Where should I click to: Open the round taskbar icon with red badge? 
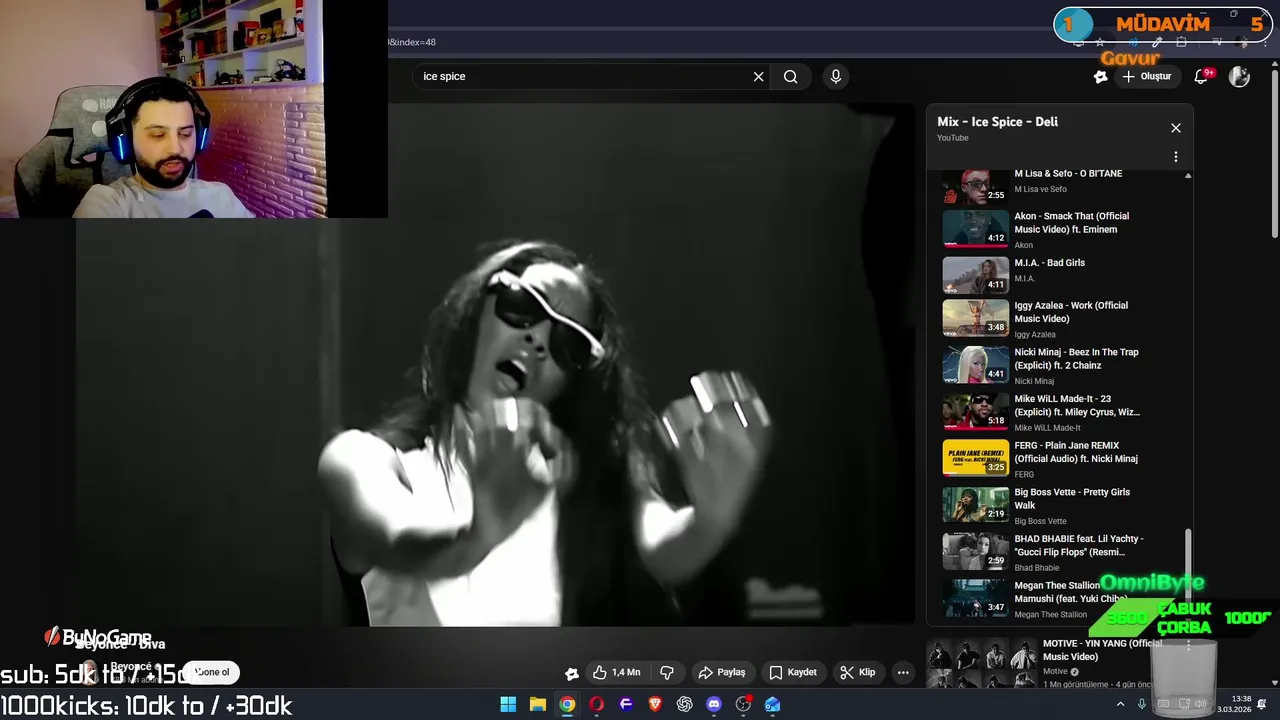tap(743, 704)
